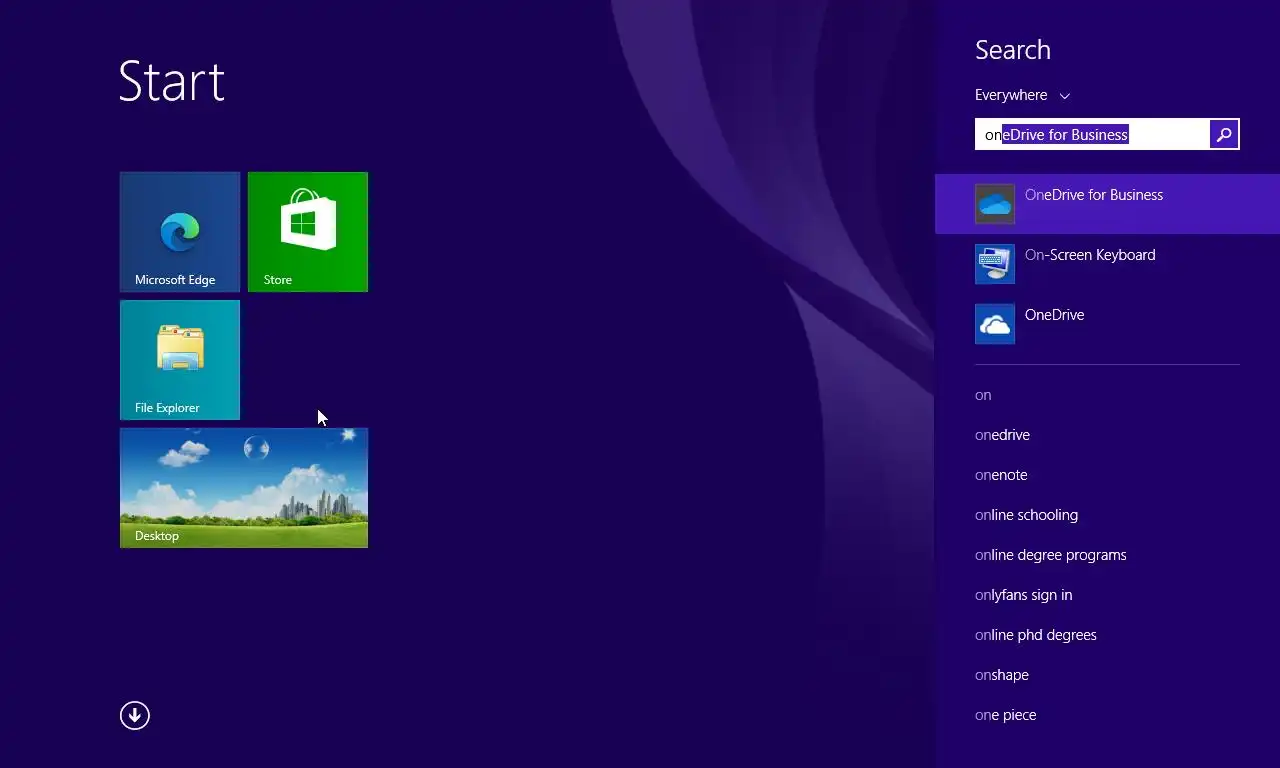Select the OneDrive for Business result label
The width and height of the screenshot is (1280, 768).
click(x=1094, y=195)
